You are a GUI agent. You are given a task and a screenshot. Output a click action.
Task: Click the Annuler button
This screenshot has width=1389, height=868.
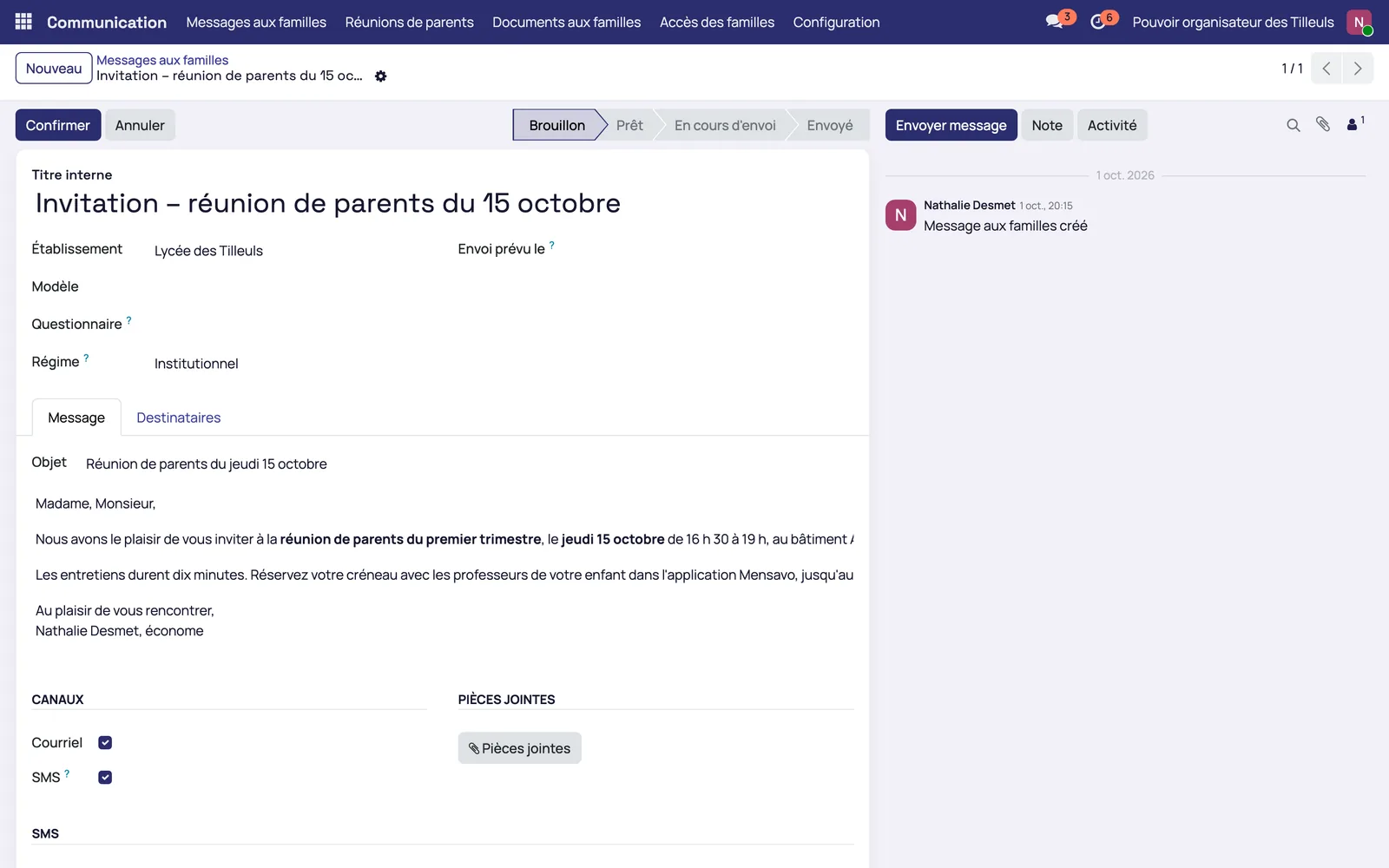(140, 125)
